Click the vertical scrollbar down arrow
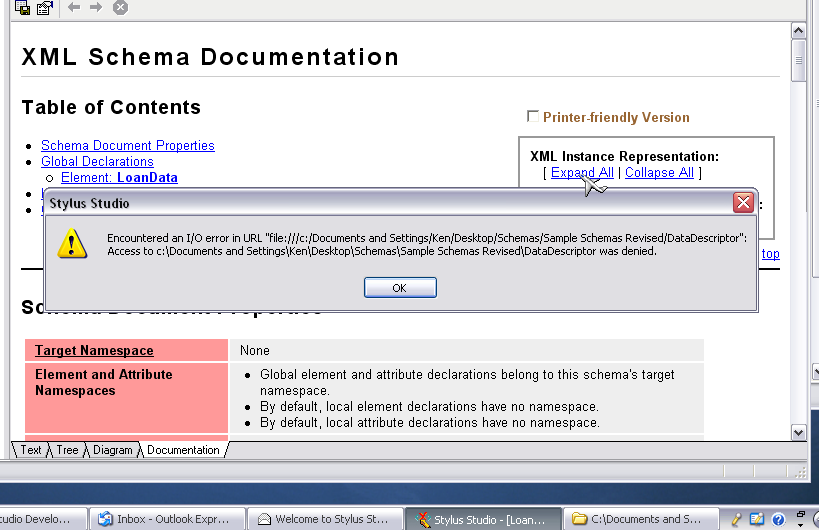This screenshot has height=530, width=819. [798, 432]
